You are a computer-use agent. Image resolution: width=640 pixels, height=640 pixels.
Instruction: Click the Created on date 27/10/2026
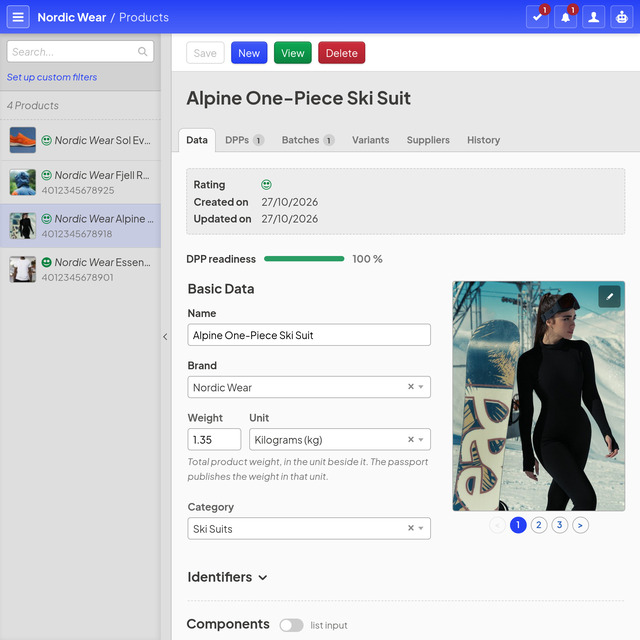point(290,202)
